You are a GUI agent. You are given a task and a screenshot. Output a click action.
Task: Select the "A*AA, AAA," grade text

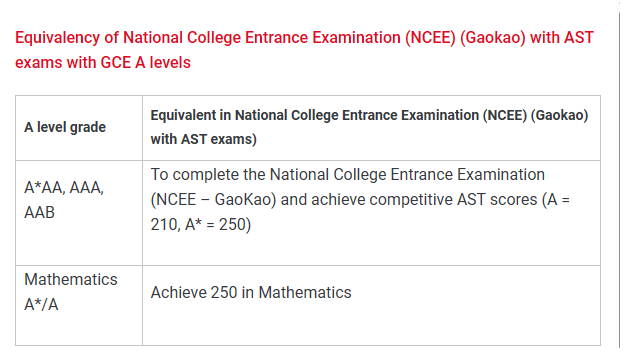coord(64,188)
